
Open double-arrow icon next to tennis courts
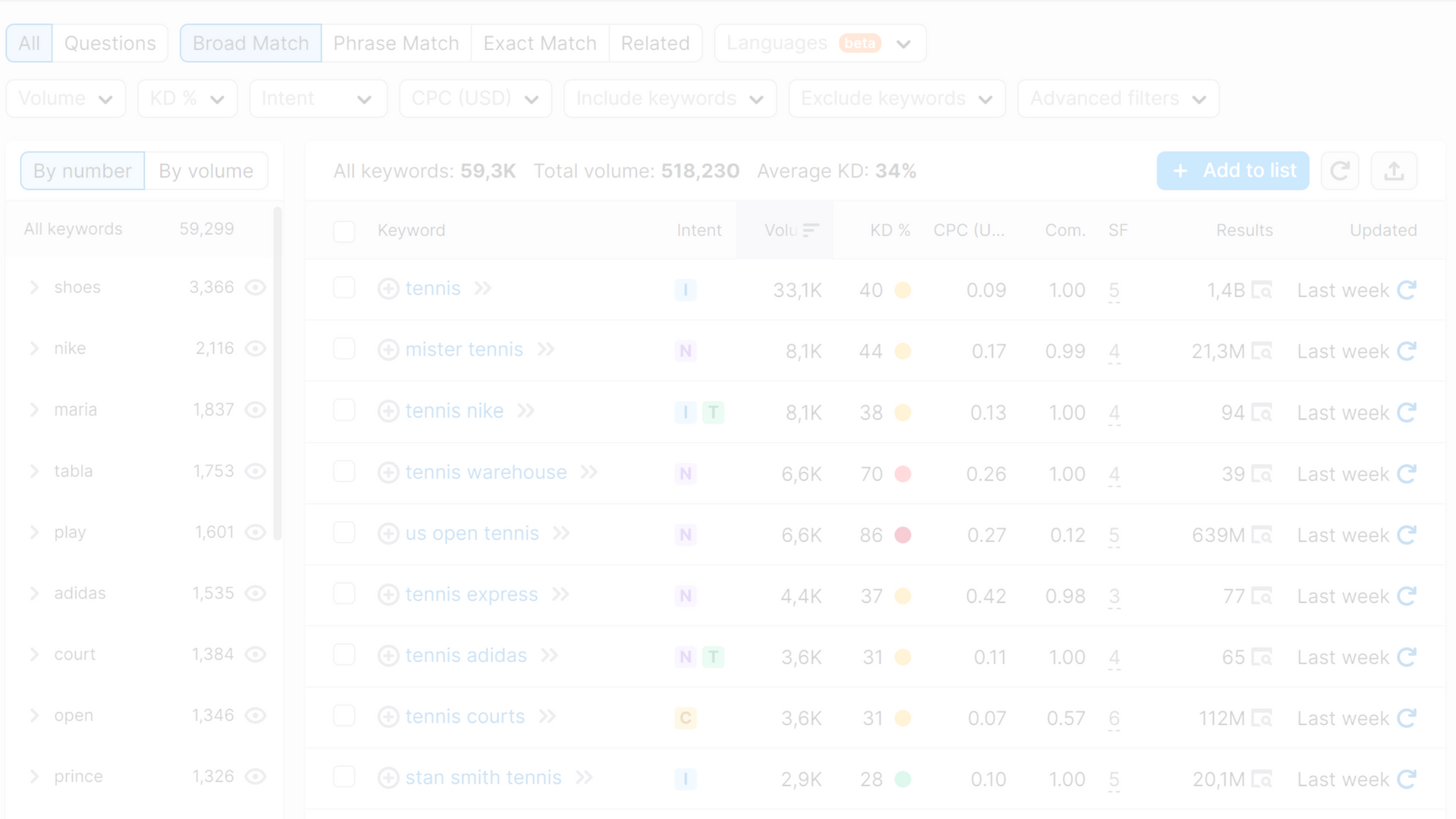548,717
